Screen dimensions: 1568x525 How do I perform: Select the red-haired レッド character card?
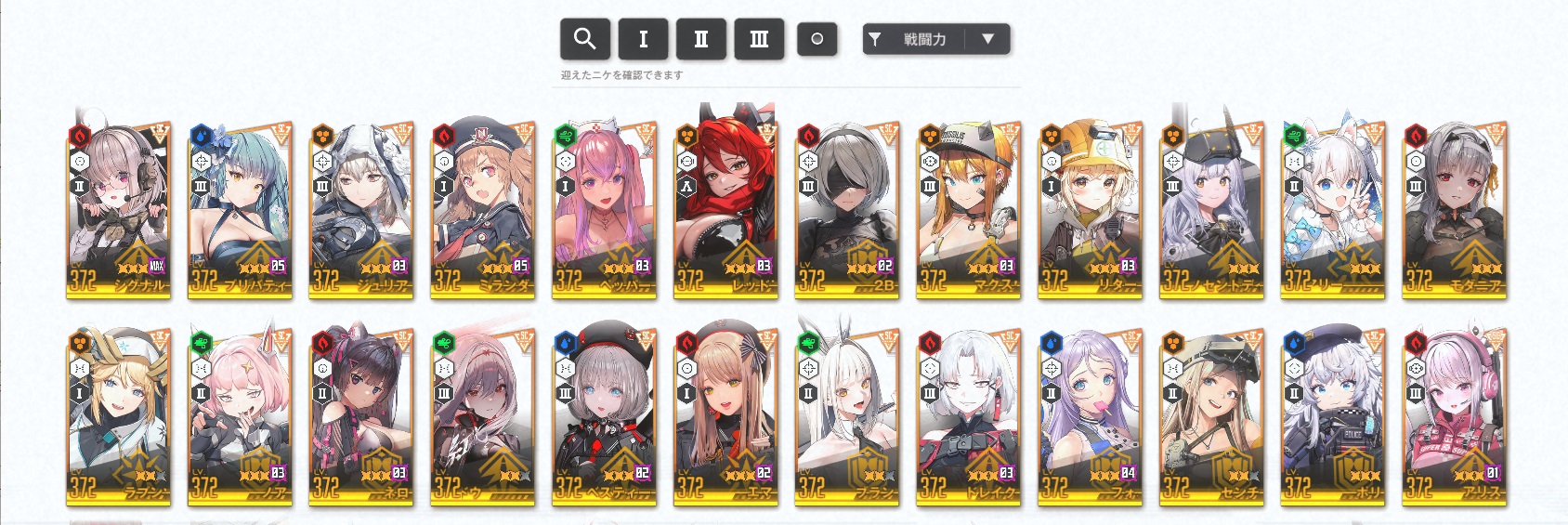pyautogui.click(x=725, y=210)
